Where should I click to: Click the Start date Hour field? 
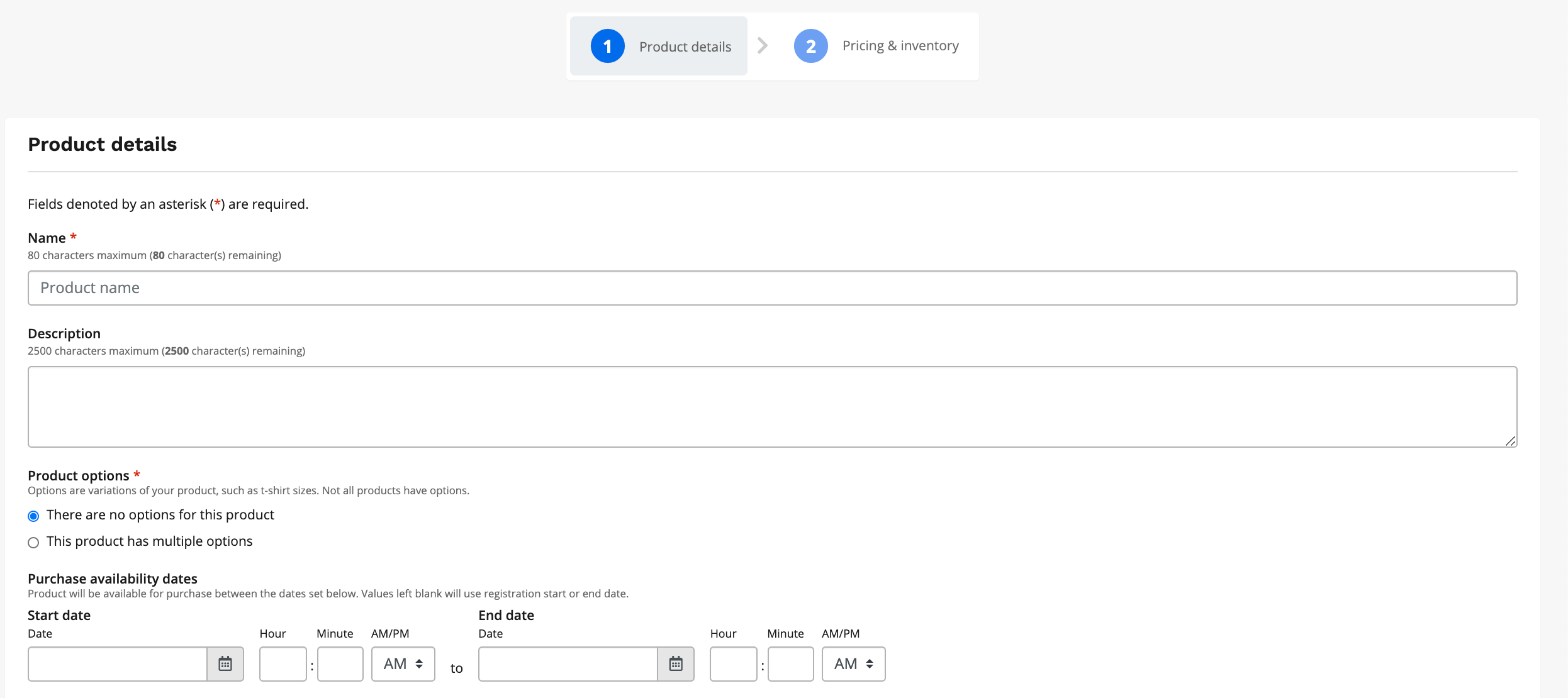tap(283, 664)
